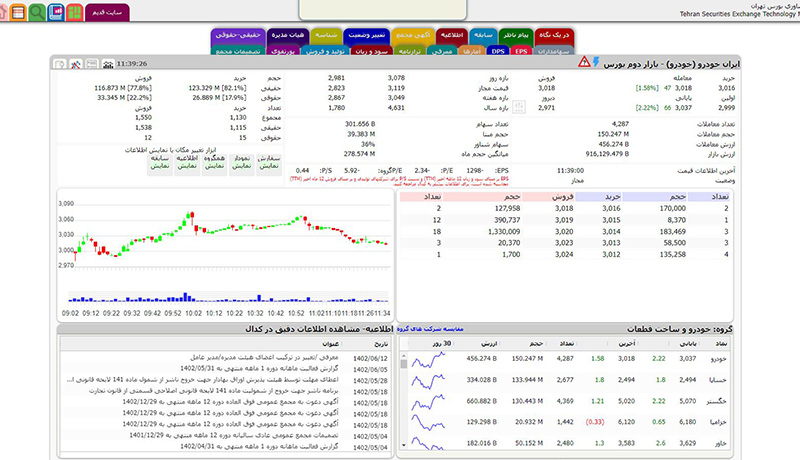Open the معرفی tab
The image size is (800, 460).
[x=442, y=51]
